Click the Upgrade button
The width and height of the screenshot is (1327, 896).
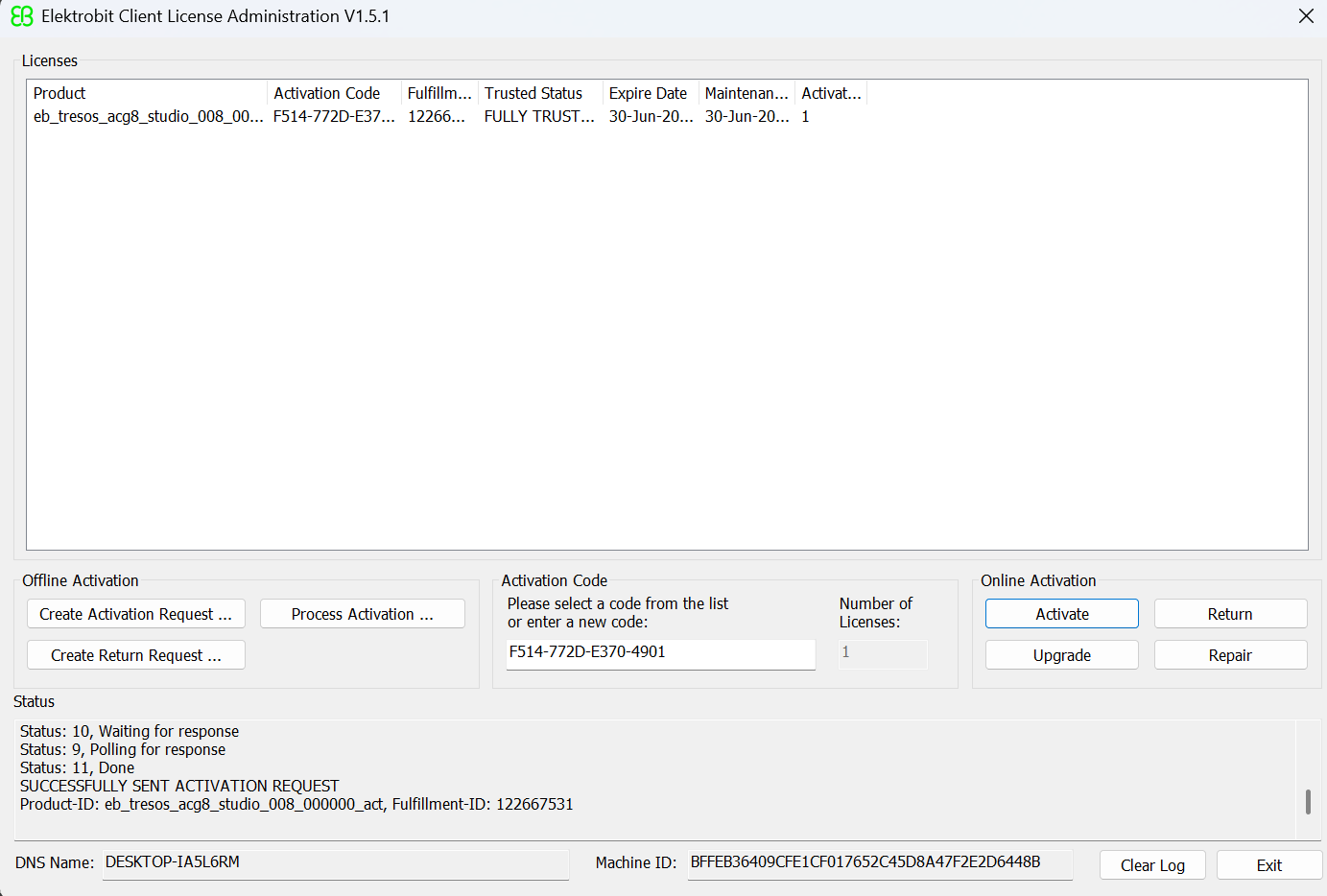(x=1062, y=655)
